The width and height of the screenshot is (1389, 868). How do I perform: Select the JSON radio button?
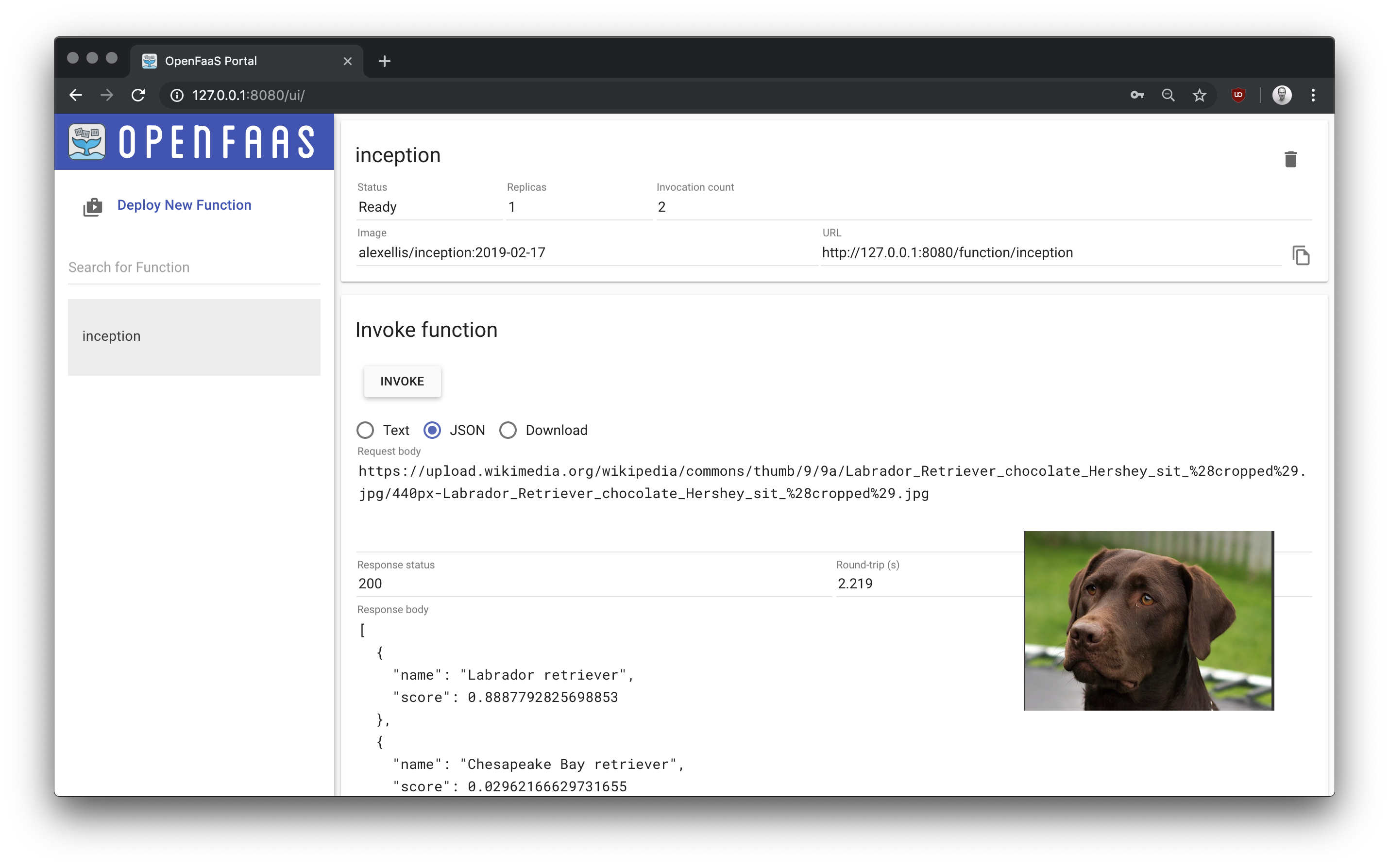pos(432,430)
